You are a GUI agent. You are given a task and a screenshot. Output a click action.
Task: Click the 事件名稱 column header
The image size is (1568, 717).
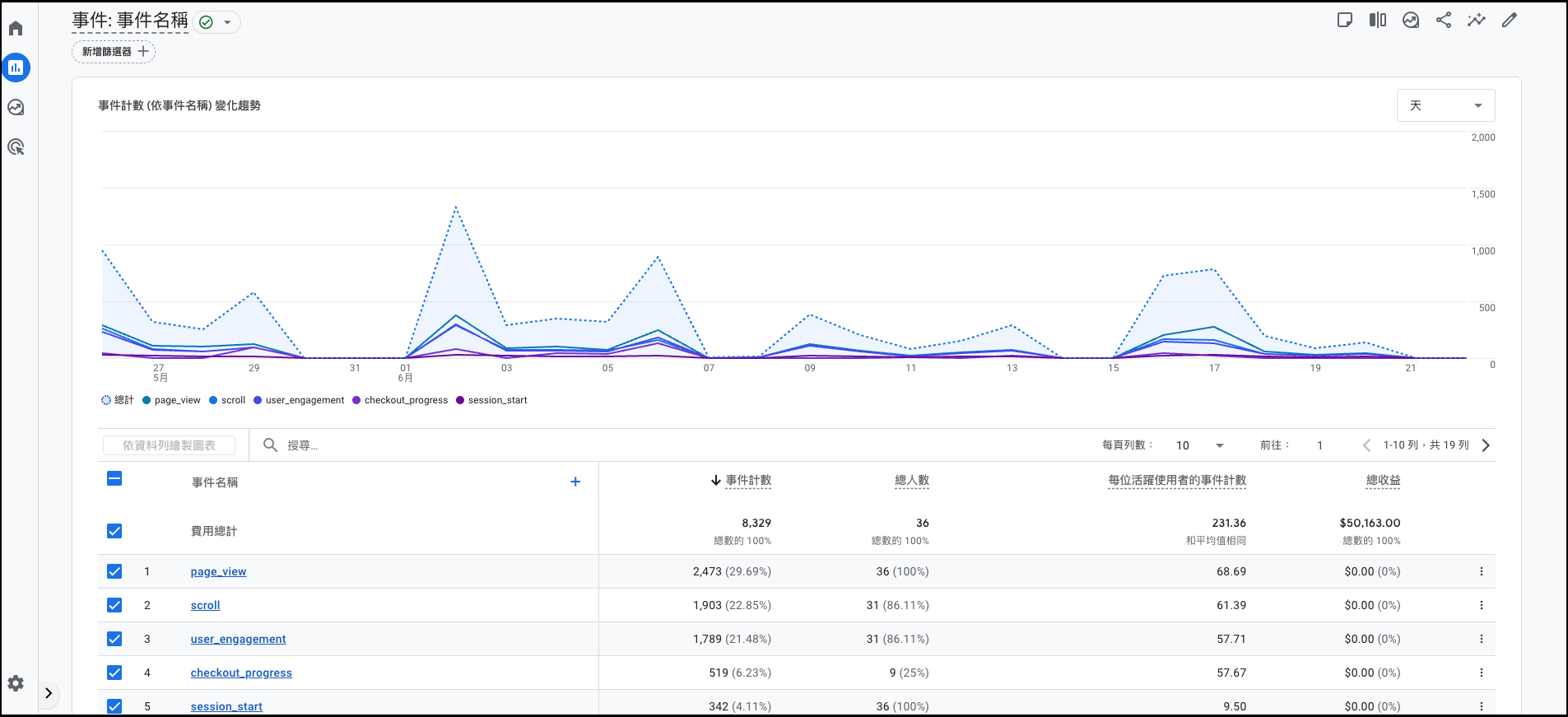(x=215, y=482)
